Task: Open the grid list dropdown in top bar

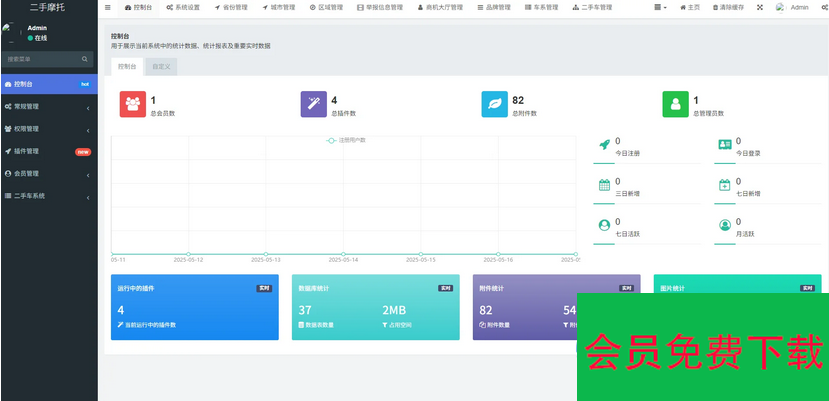Action: tap(660, 7)
